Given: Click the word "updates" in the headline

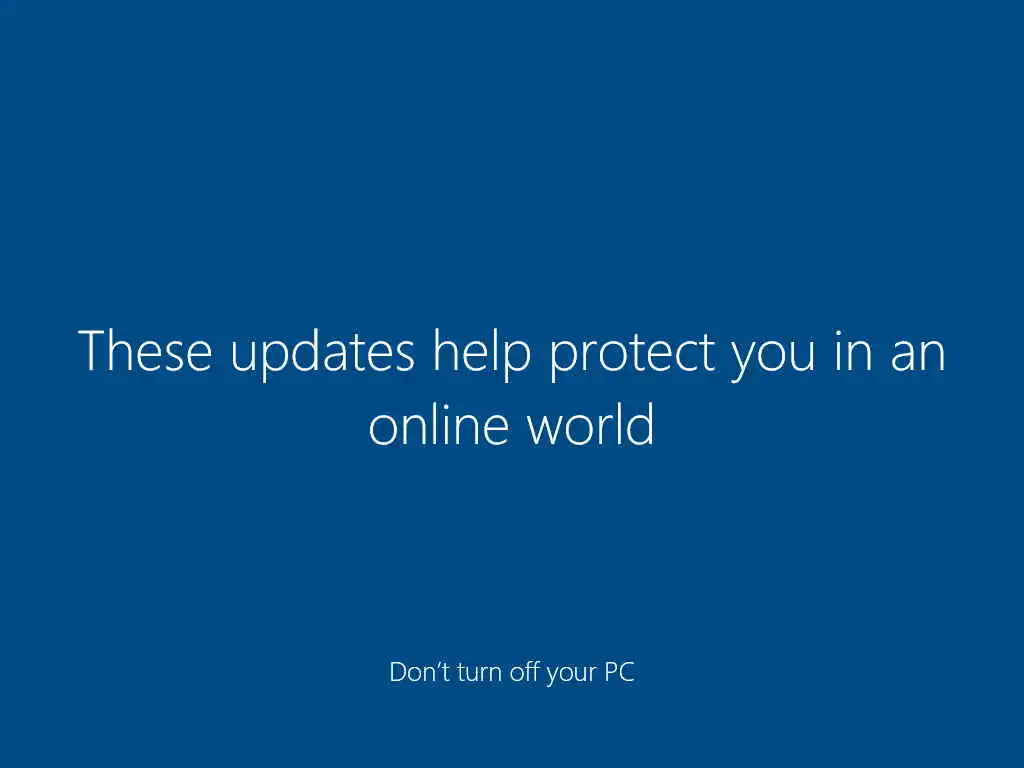Looking at the screenshot, I should (x=323, y=355).
